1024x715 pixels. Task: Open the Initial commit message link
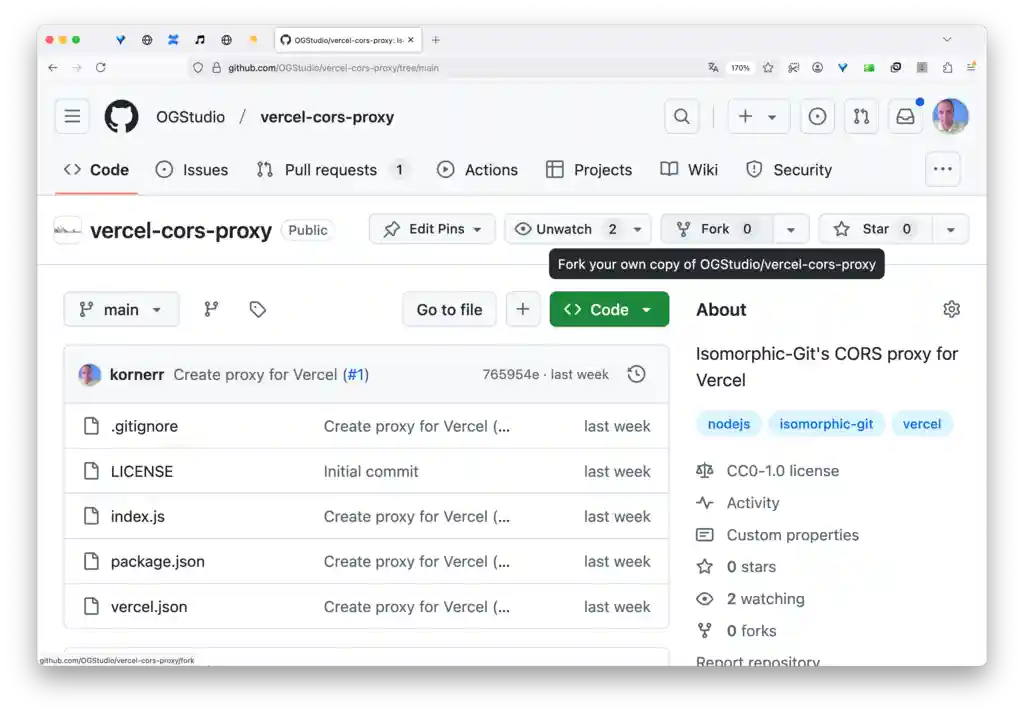pos(371,471)
